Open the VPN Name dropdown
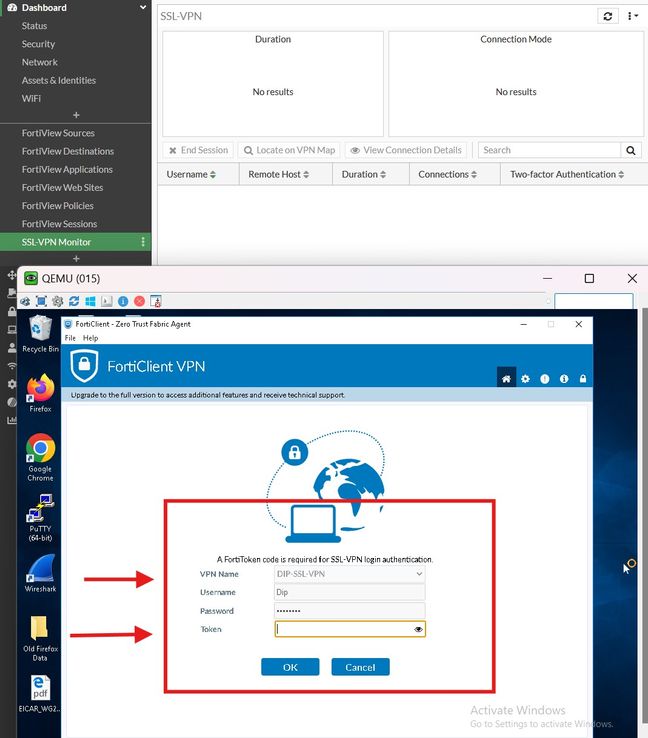This screenshot has width=648, height=738. tap(350, 574)
